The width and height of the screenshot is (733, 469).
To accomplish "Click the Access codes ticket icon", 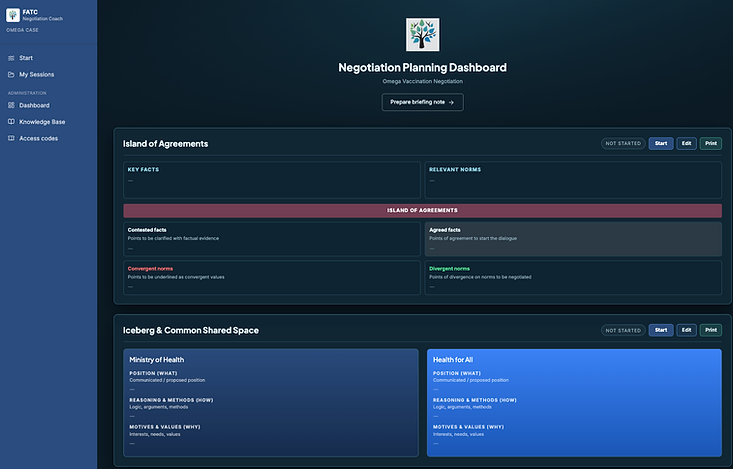I will tap(11, 138).
